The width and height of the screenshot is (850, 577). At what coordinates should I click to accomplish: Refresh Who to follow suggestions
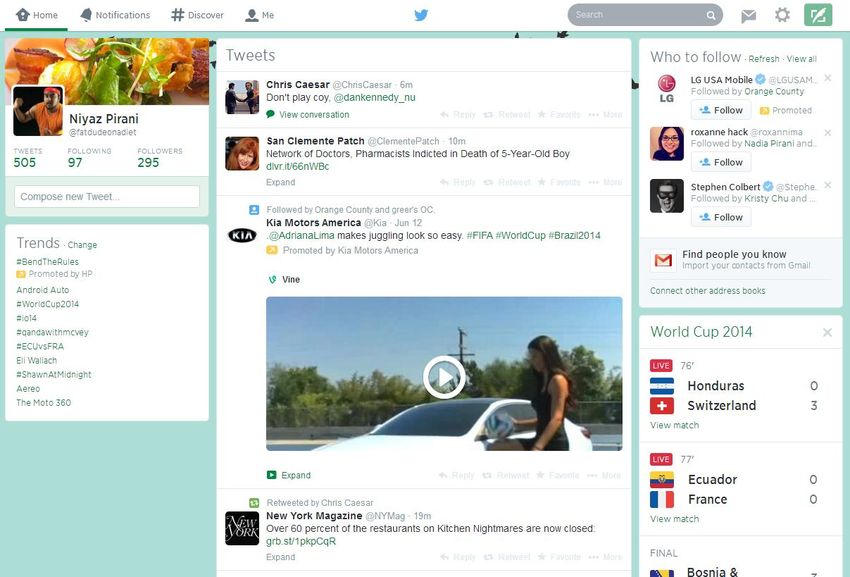(x=764, y=59)
